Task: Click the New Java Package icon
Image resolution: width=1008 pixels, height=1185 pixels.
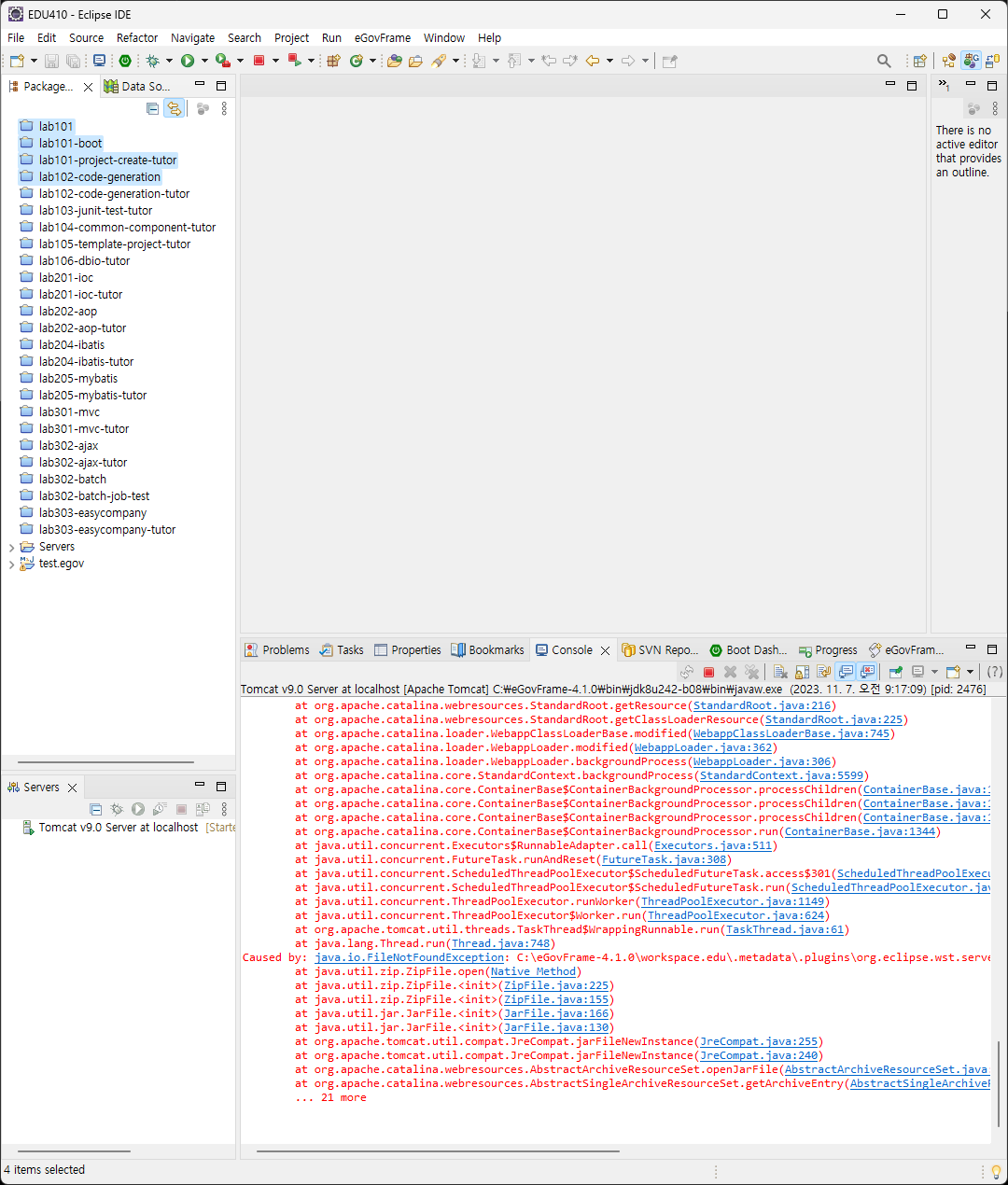Action: (x=333, y=61)
